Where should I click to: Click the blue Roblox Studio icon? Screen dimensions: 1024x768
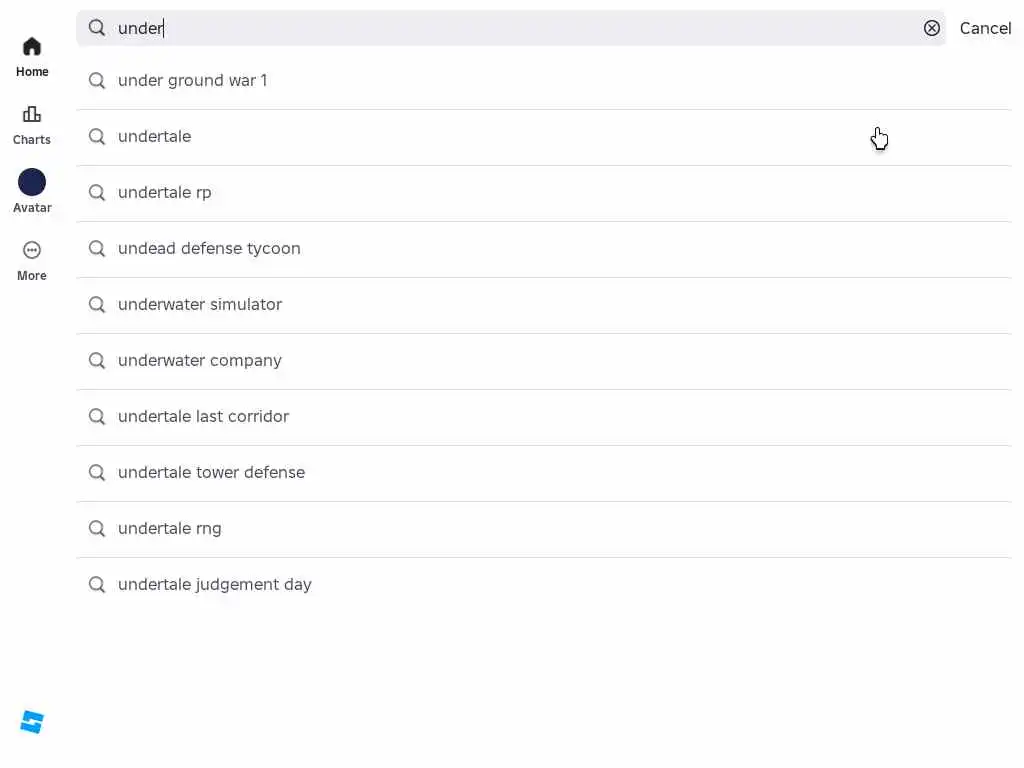[32, 722]
